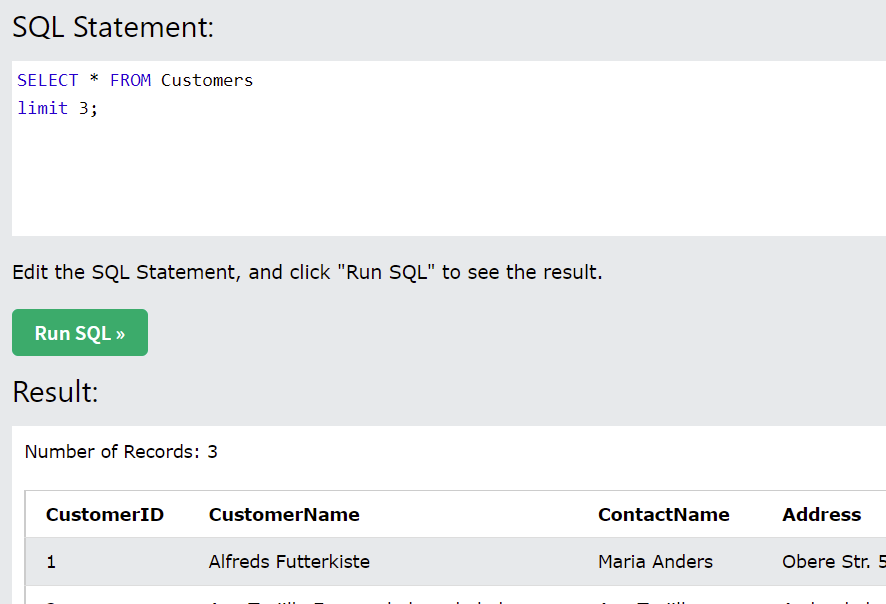
Task: Click the Customers table name in the query
Action: coord(207,80)
